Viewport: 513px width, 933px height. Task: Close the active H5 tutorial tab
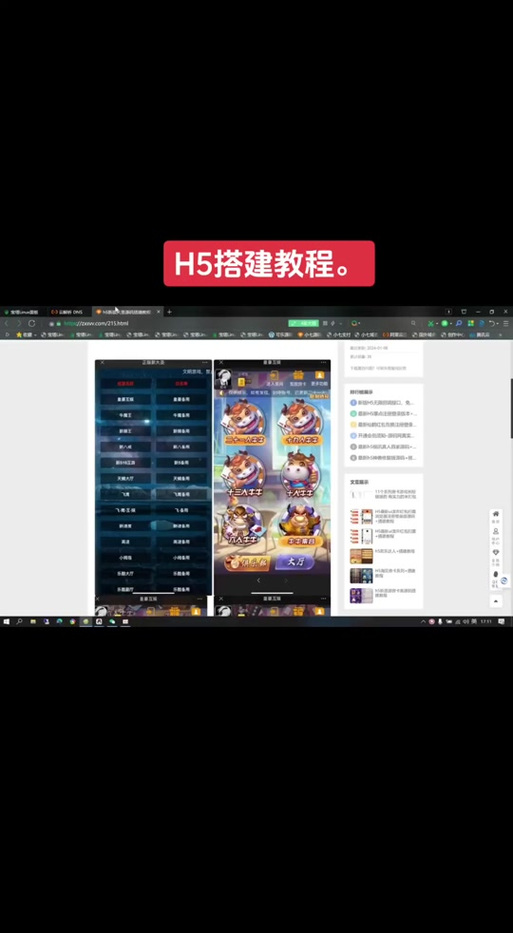(x=158, y=312)
